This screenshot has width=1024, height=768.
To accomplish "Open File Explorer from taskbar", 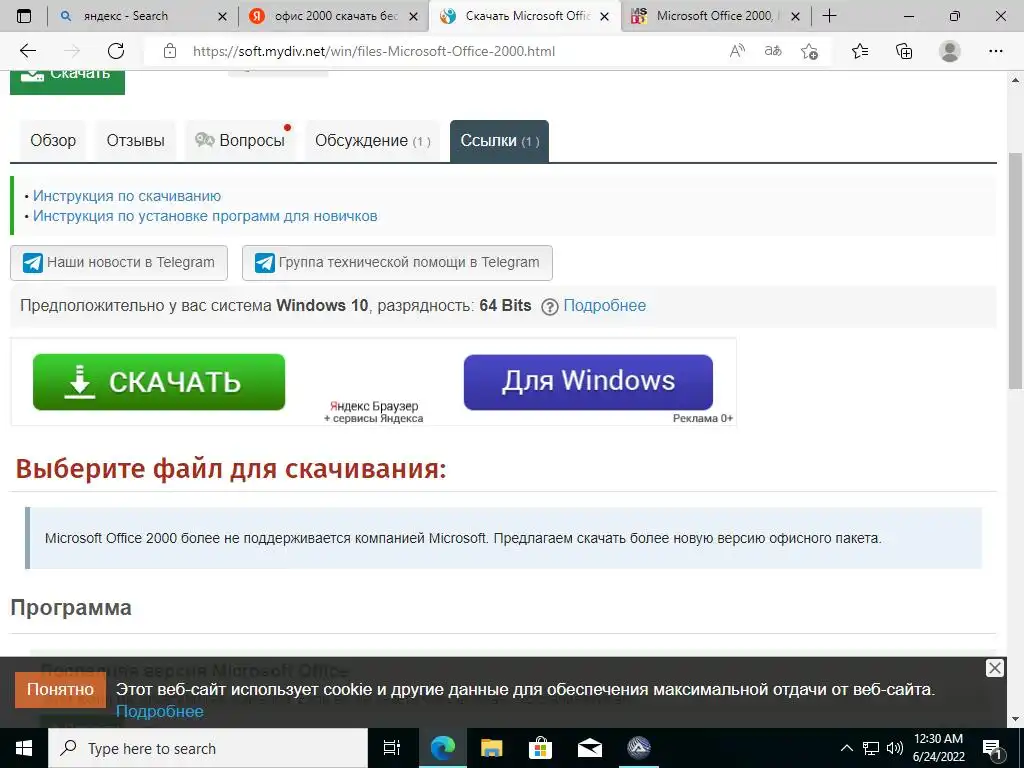I will (491, 748).
